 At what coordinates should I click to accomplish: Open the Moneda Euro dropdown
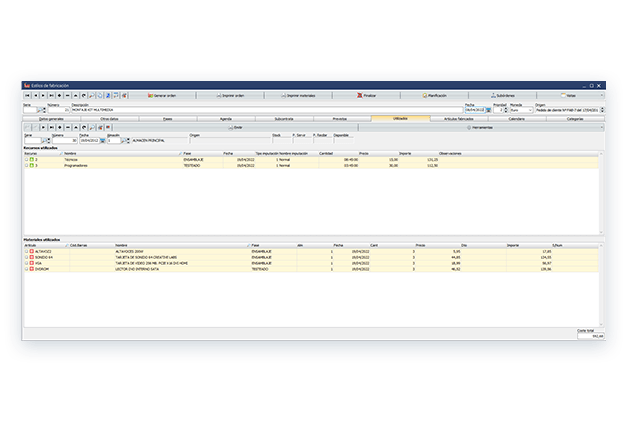[531, 109]
